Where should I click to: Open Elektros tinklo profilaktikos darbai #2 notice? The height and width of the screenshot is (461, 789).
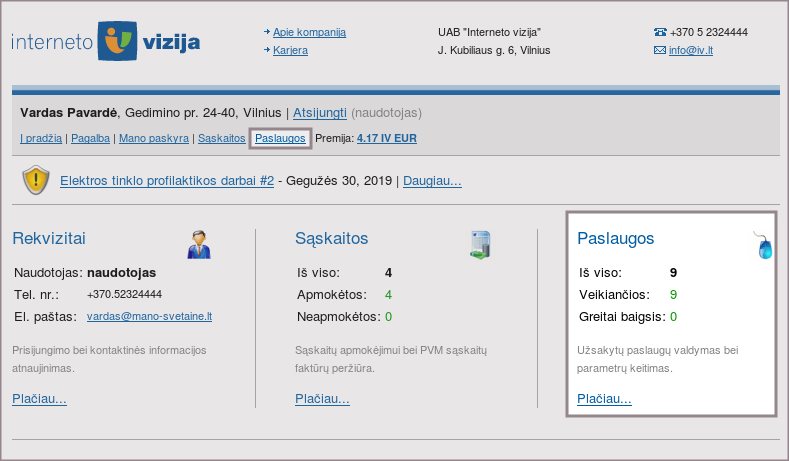167,181
